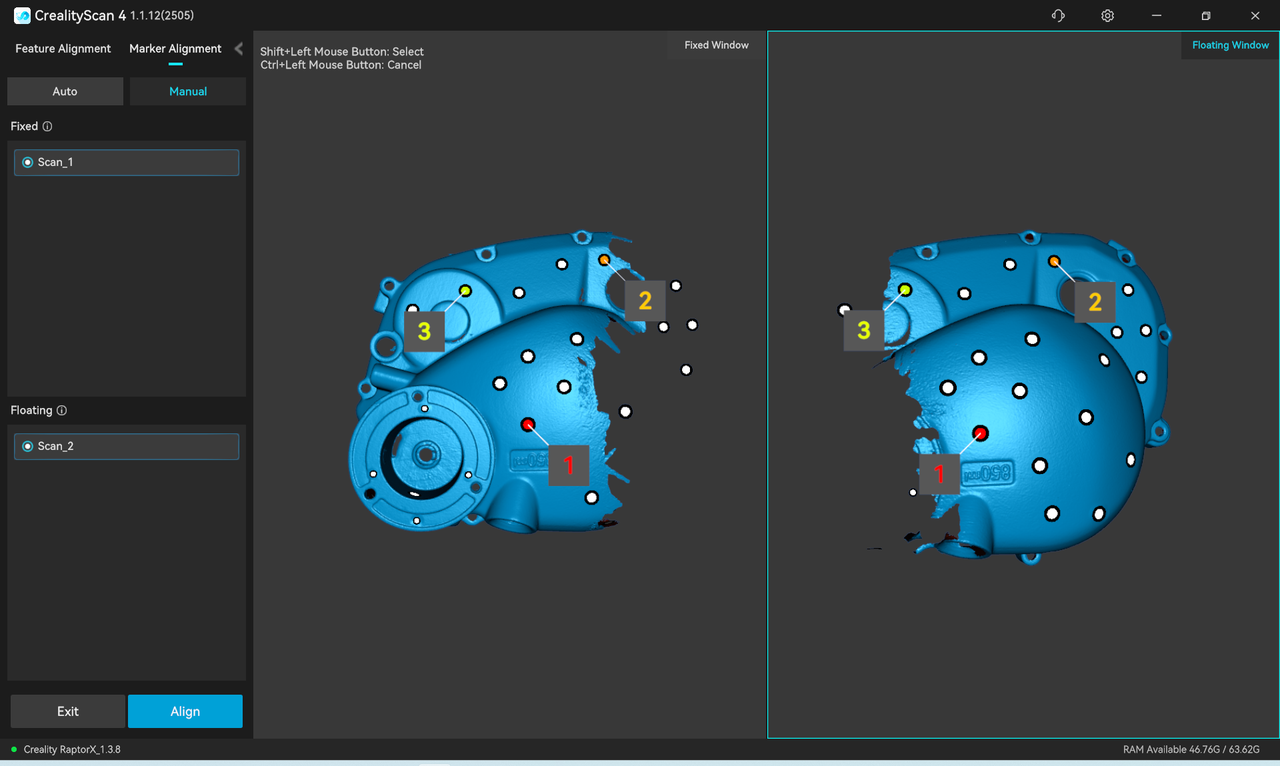
Task: Choose Auto alignment mode
Action: click(x=65, y=91)
